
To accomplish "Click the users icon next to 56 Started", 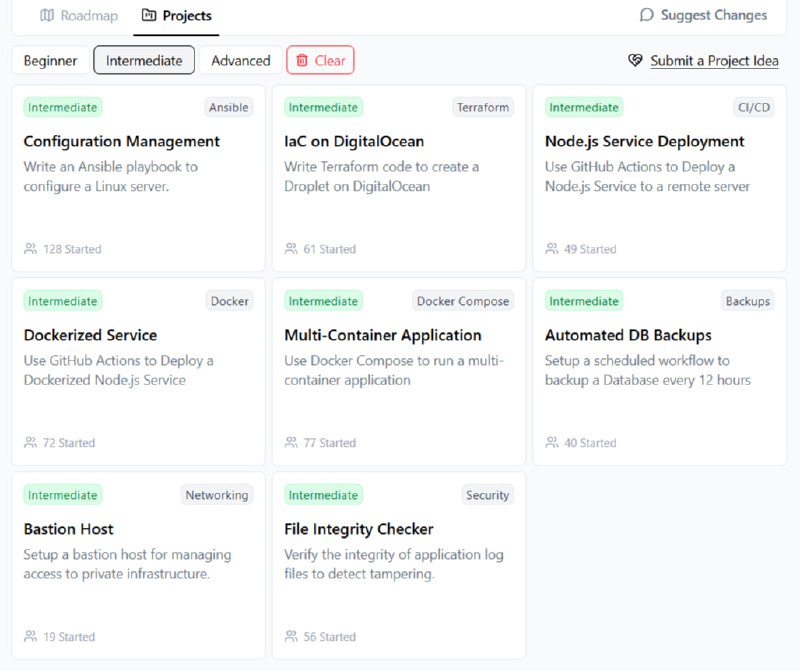I will [291, 636].
